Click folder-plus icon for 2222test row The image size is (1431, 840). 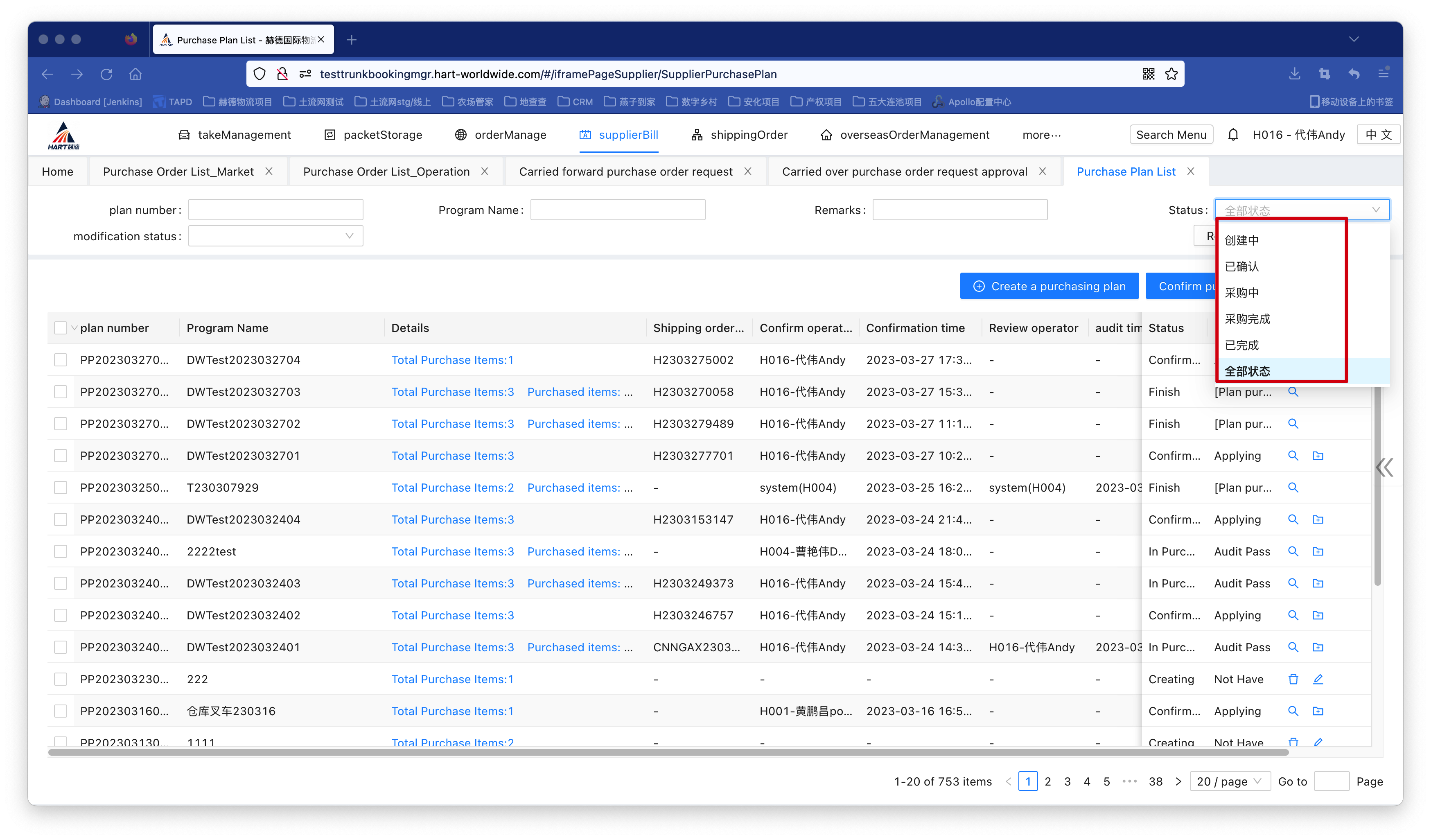[1318, 551]
